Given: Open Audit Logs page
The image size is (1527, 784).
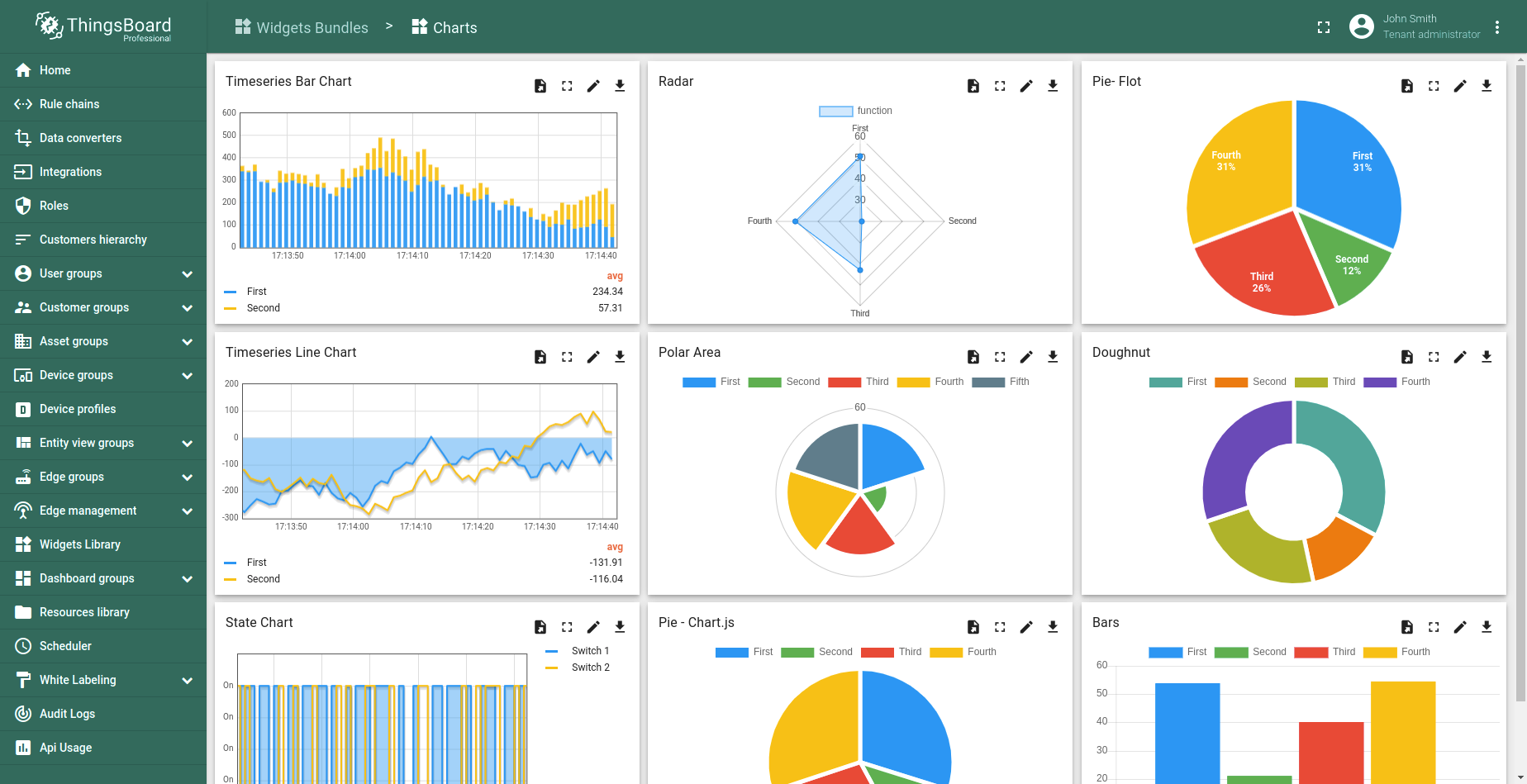Looking at the screenshot, I should pos(103,714).
